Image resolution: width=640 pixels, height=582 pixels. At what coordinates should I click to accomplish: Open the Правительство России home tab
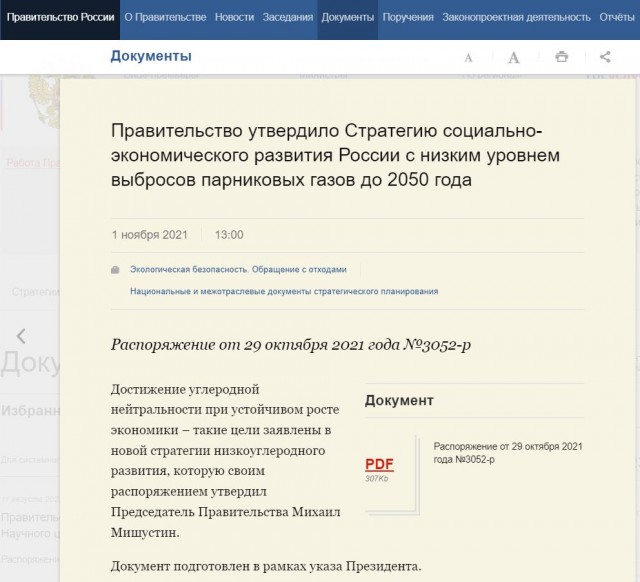(60, 17)
